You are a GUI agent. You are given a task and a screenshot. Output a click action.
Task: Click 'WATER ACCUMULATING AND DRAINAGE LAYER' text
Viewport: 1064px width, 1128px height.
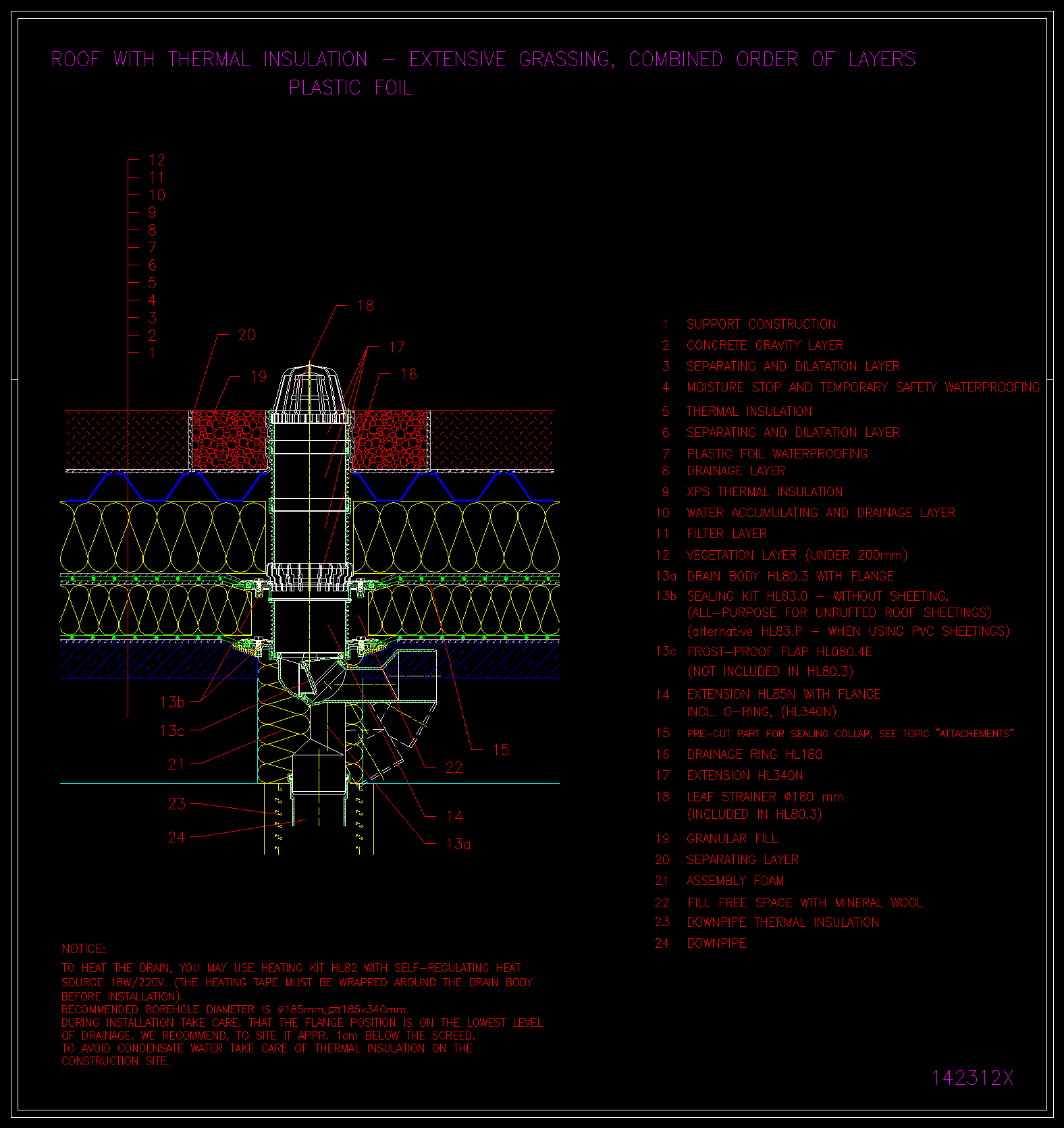pos(821,513)
